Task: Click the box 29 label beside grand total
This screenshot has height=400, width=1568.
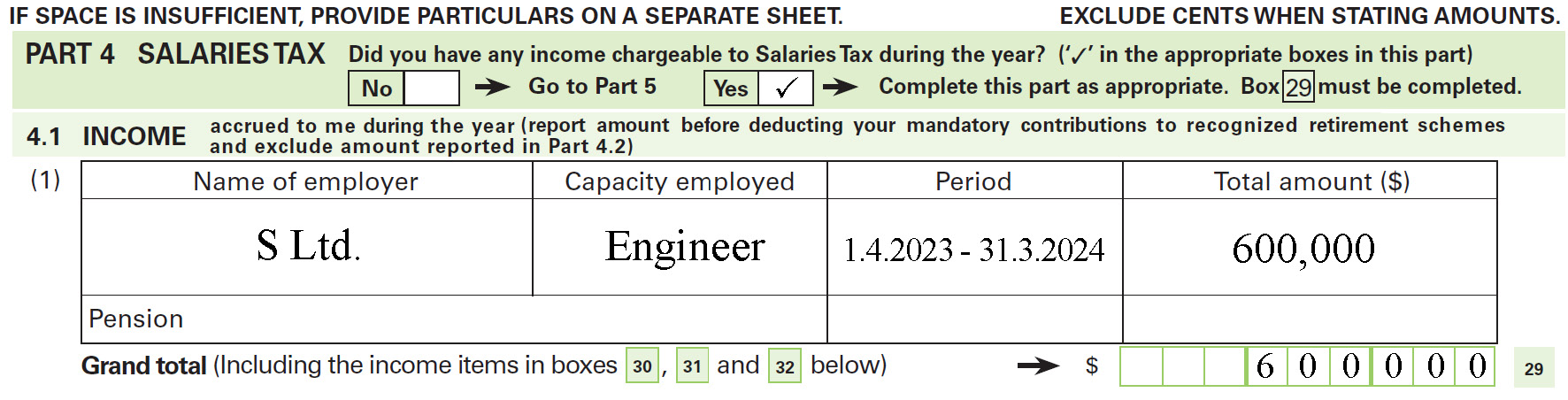Action: pyautogui.click(x=1534, y=368)
